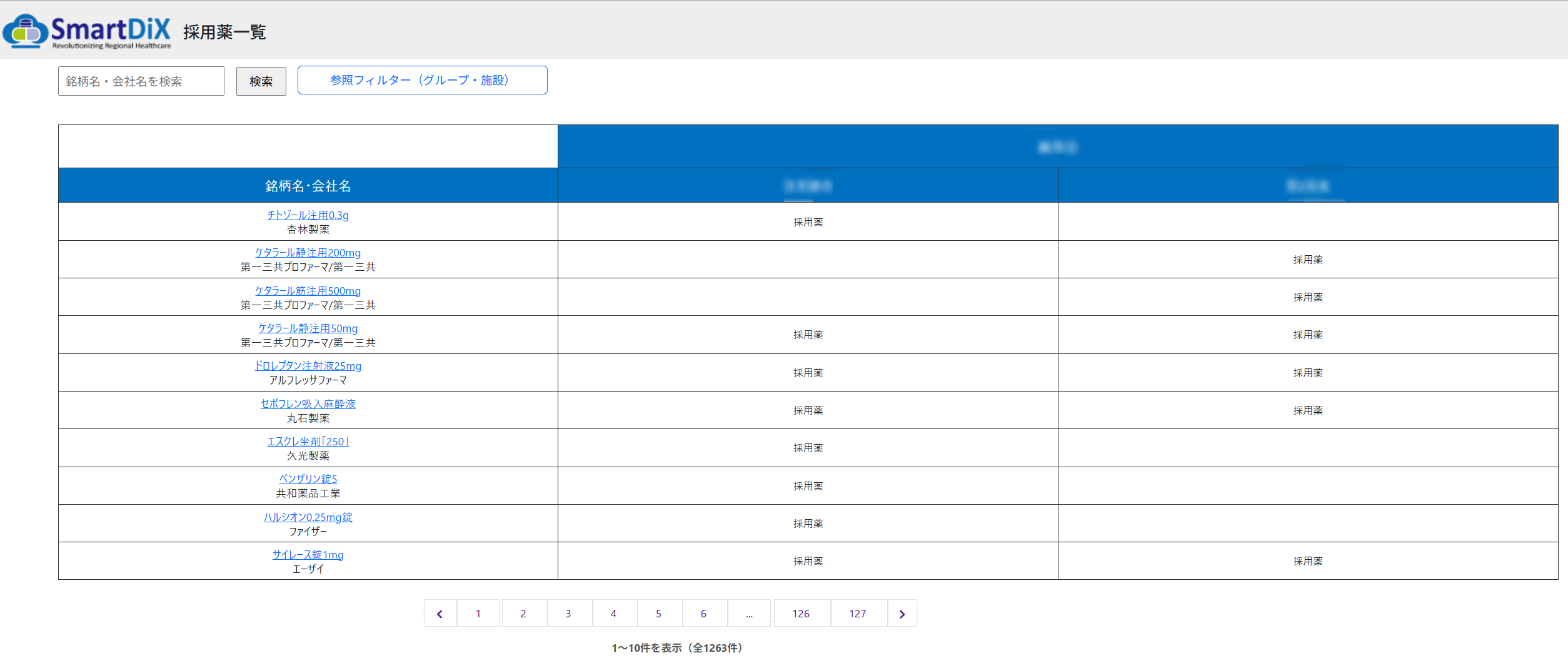Viewport: 1568px width, 658px height.
Task: Click 採用薬 in the ハルシオン0.25mg錠 row
Action: pos(808,524)
